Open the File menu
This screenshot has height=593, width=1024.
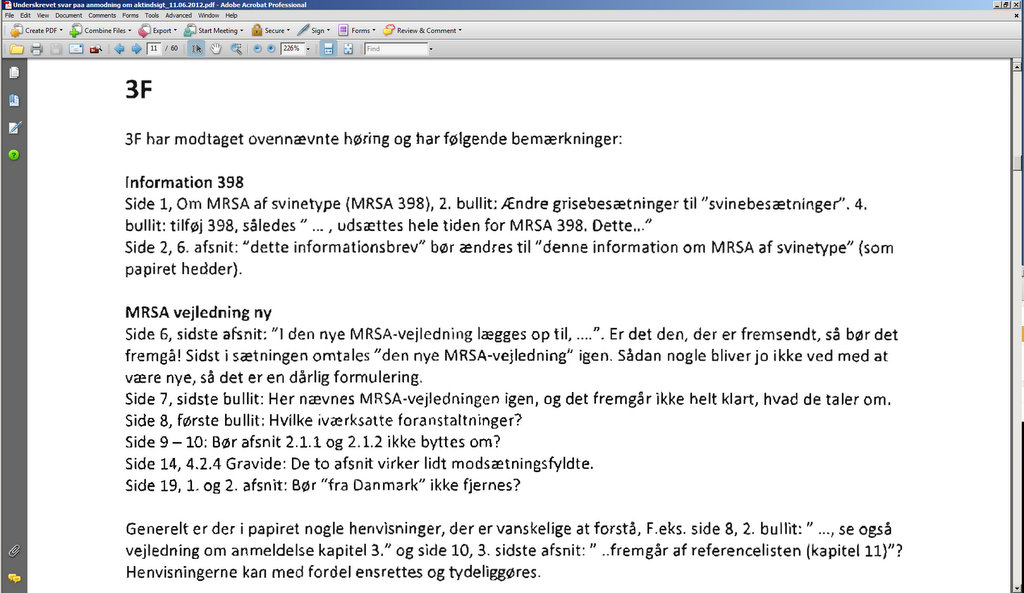[9, 15]
